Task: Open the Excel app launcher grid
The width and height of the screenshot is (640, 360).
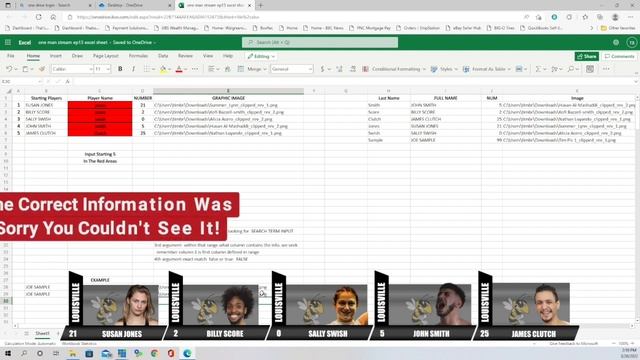Action: 8,42
